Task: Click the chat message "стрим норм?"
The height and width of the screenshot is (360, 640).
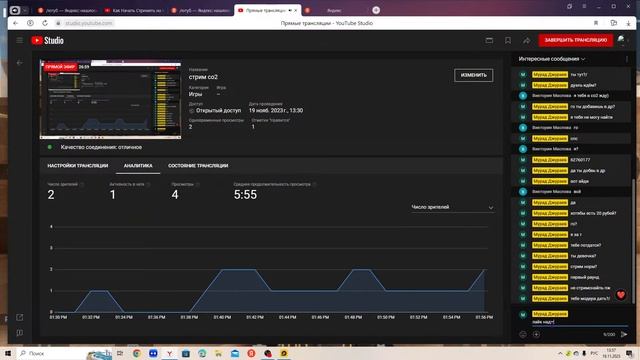Action: click(584, 267)
